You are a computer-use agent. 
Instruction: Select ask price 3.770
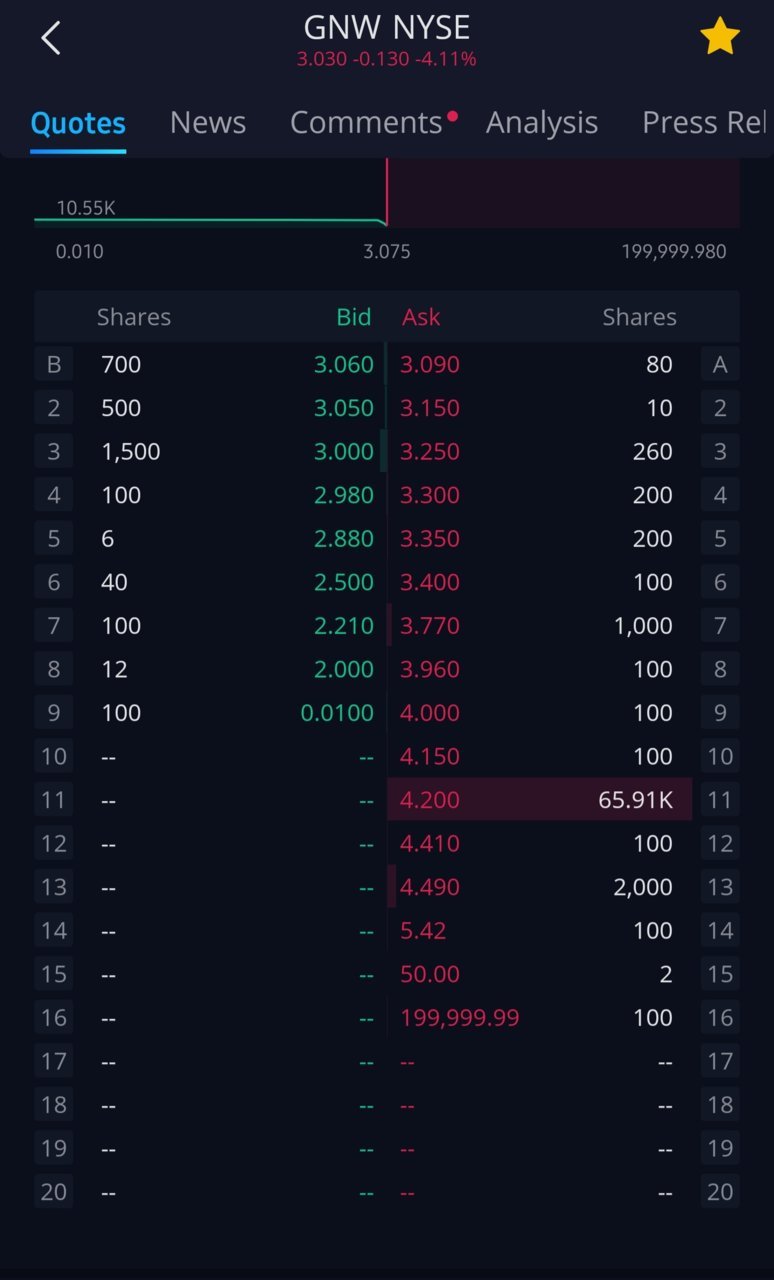pyautogui.click(x=430, y=626)
